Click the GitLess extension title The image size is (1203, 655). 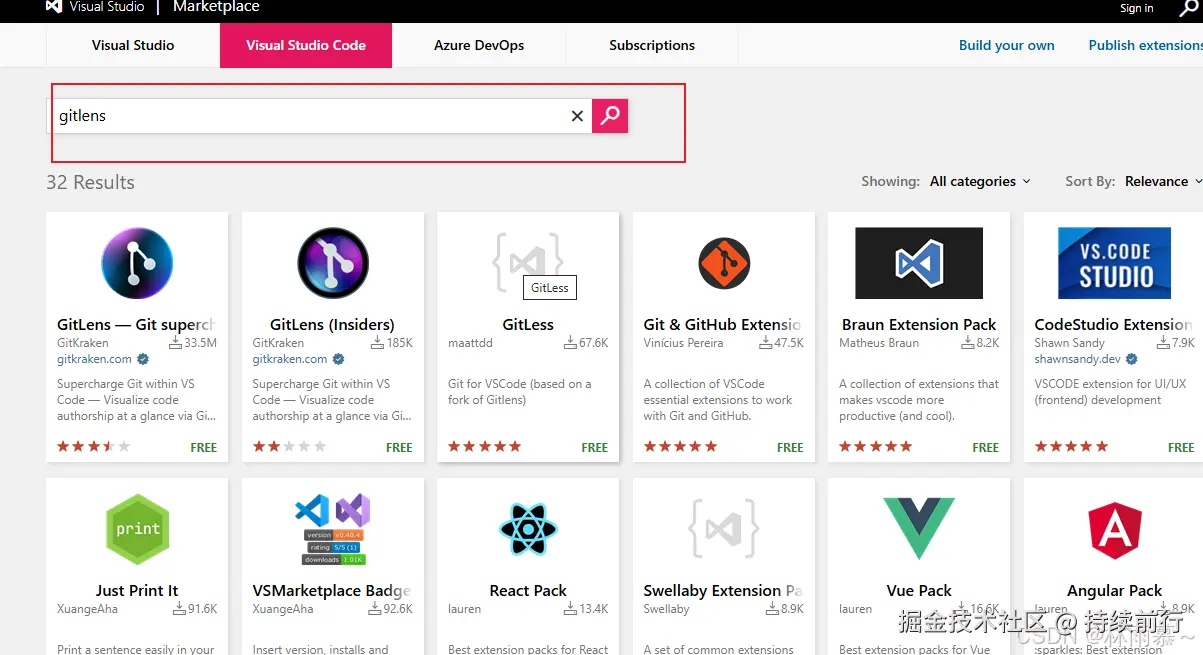click(x=528, y=324)
